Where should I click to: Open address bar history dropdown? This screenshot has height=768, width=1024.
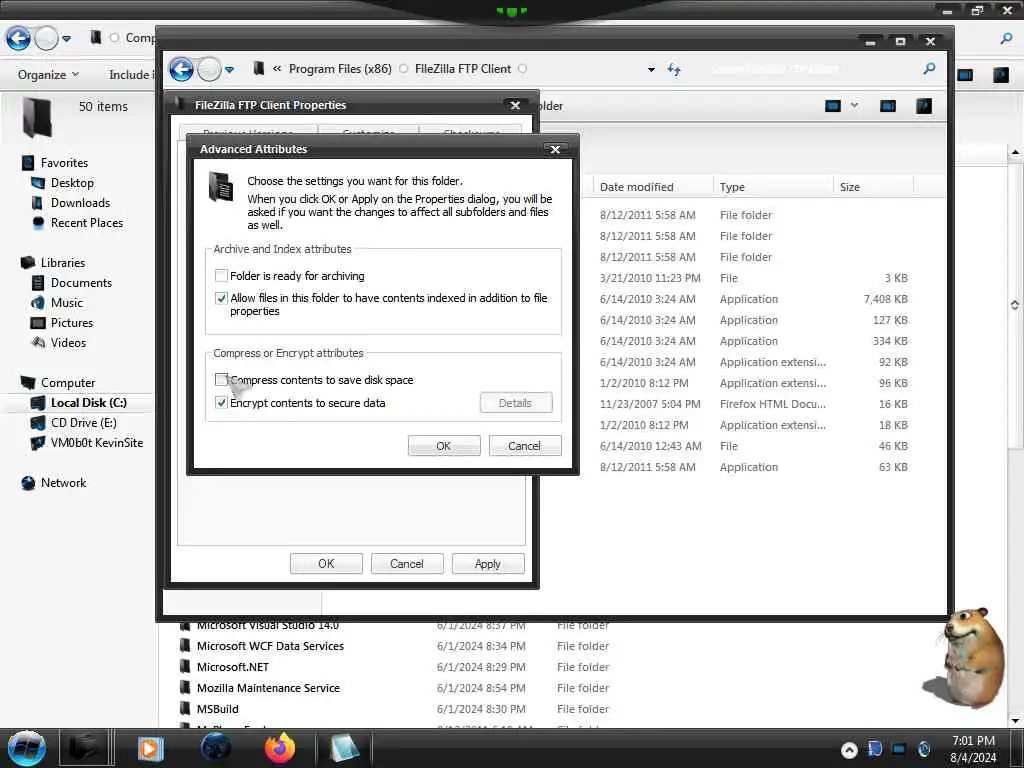(x=651, y=69)
